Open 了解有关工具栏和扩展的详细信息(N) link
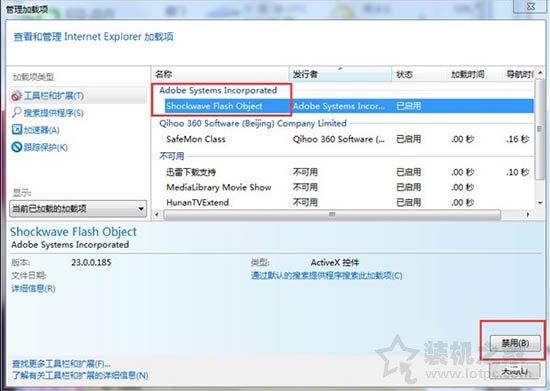The width and height of the screenshot is (550, 391). click(80, 375)
